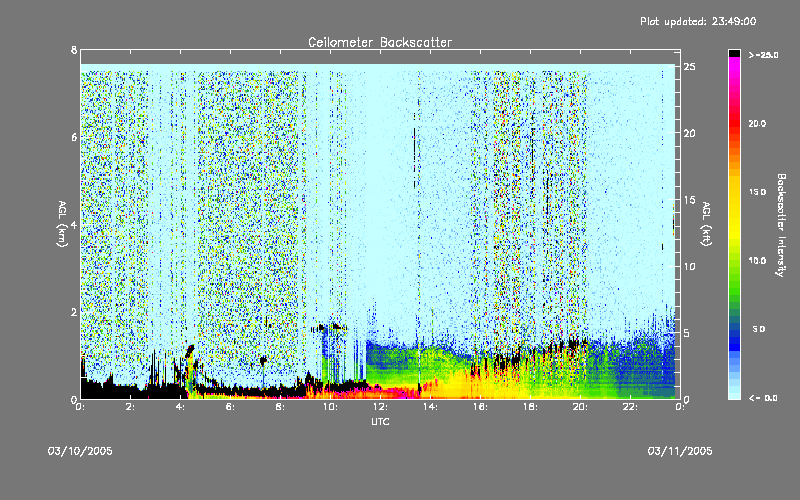800x500 pixels.
Task: Pick the green band of the colorbar
Action: click(x=734, y=276)
